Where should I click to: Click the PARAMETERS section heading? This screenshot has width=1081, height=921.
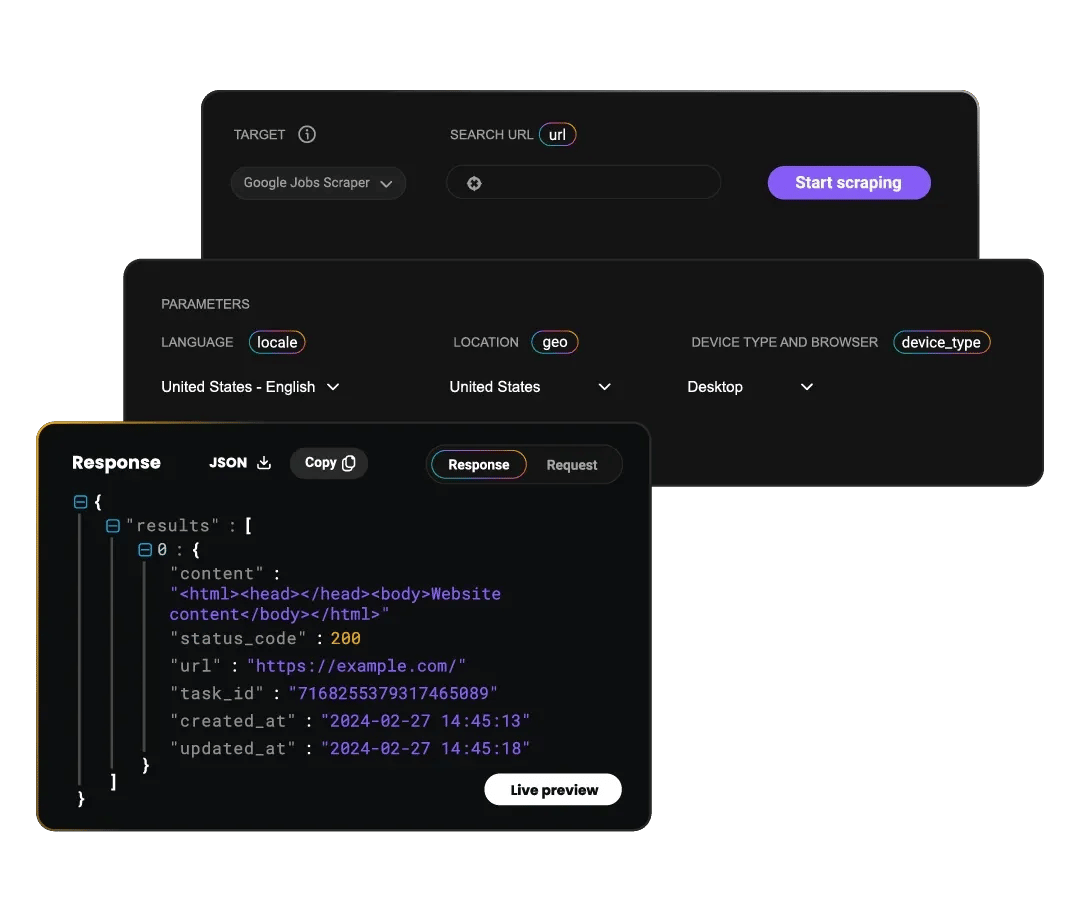pyautogui.click(x=205, y=304)
